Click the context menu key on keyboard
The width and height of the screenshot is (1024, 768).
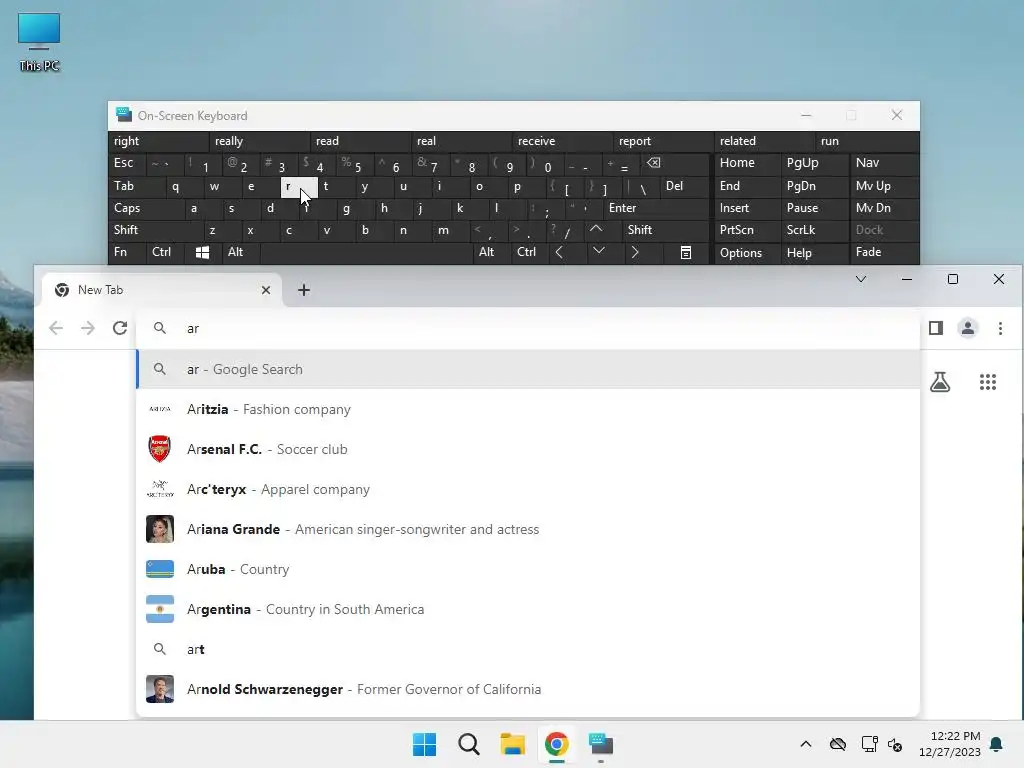[x=686, y=252]
